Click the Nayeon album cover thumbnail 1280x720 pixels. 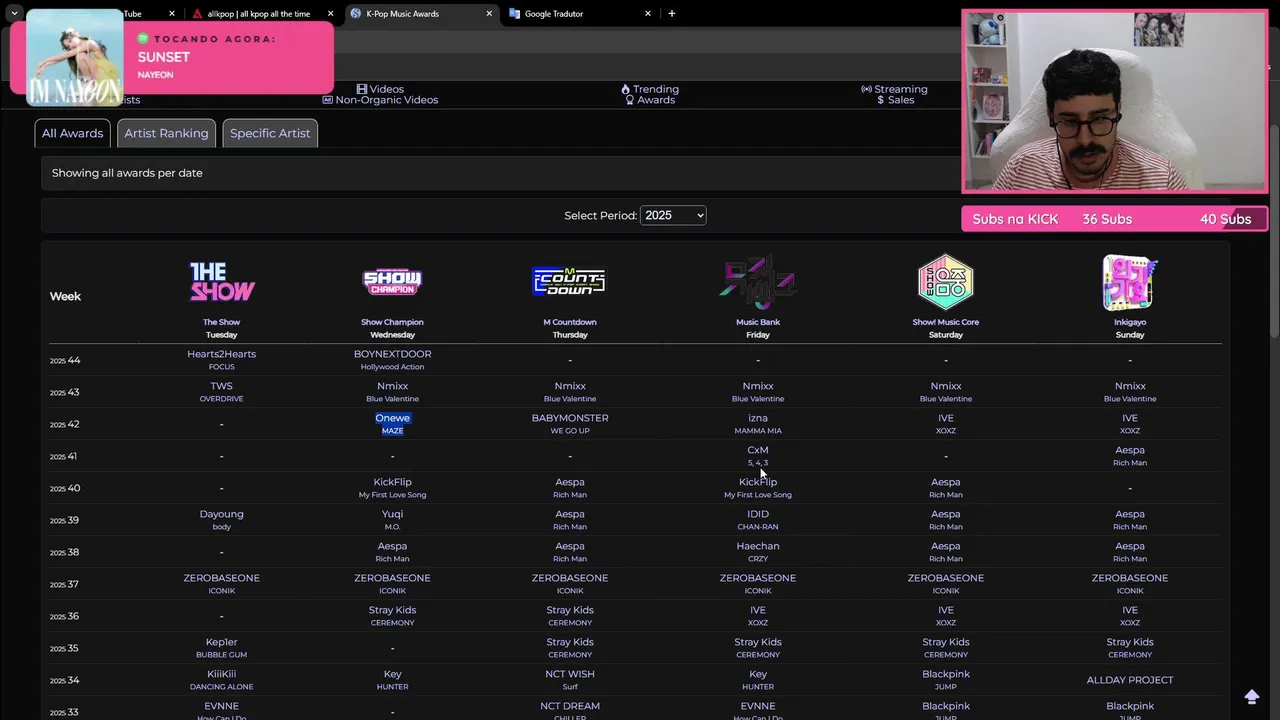[74, 57]
